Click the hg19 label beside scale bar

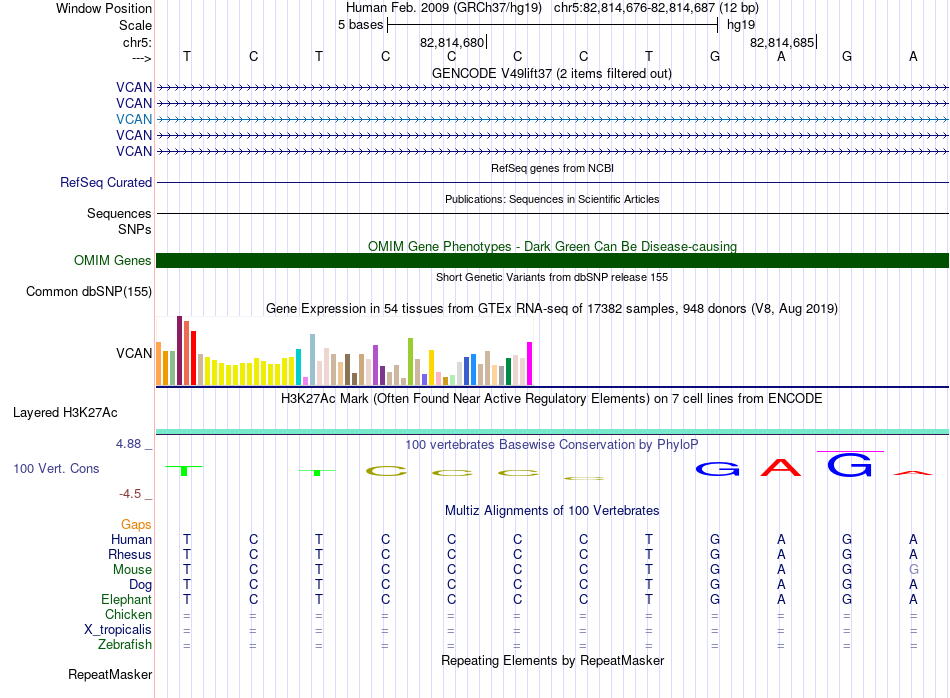[x=741, y=25]
